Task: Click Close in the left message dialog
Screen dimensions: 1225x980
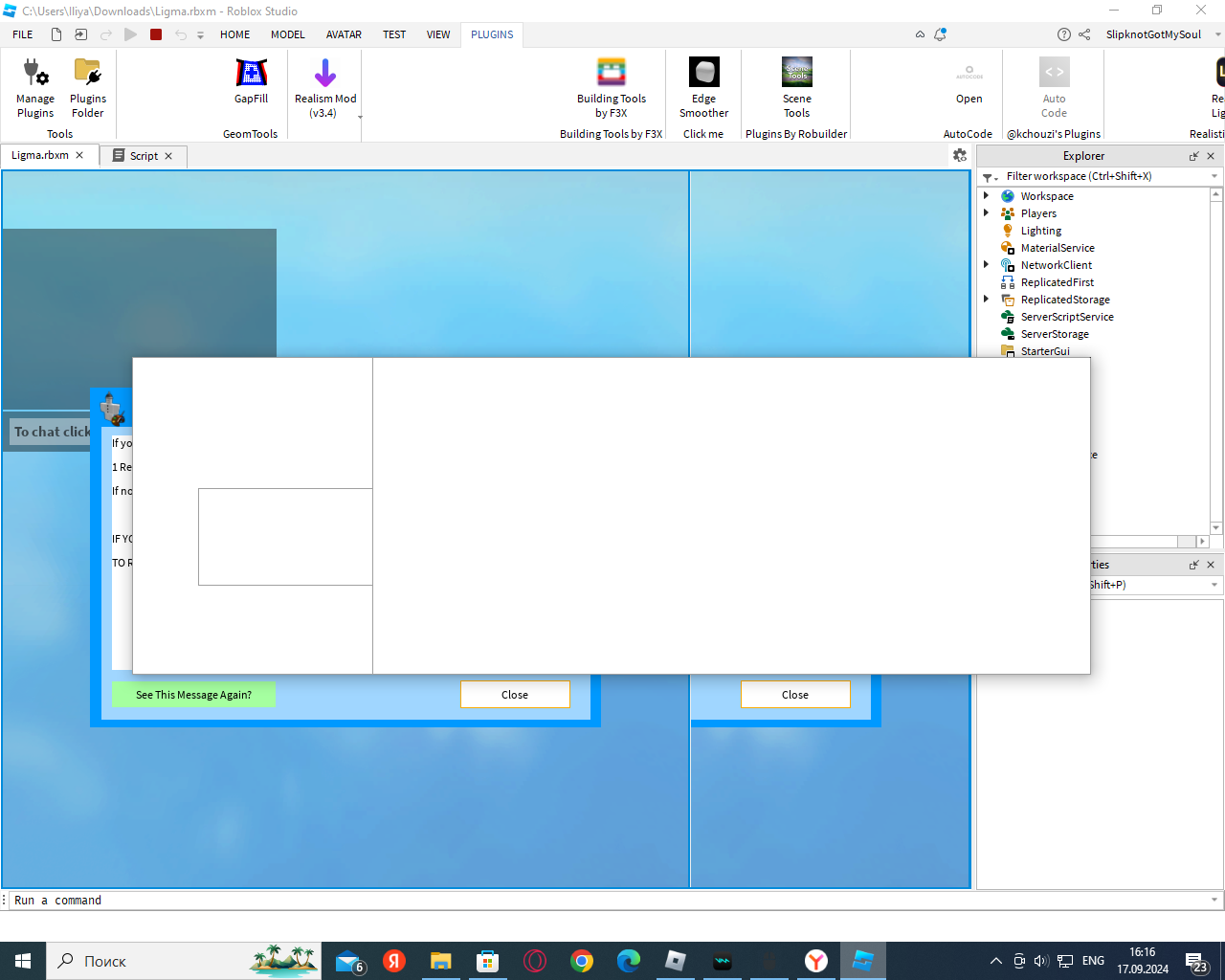Action: coord(515,695)
